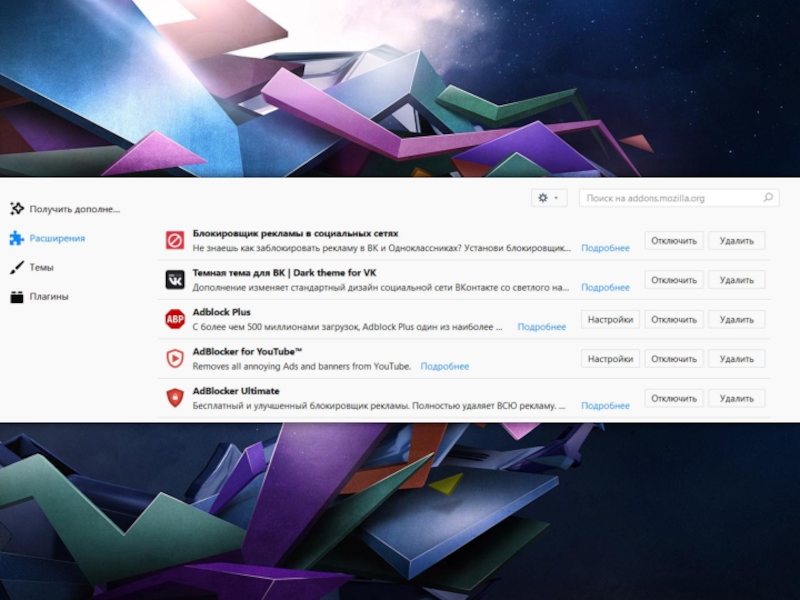Open Подробнее for Dark theme for VK
The image size is (800, 600).
click(x=606, y=288)
